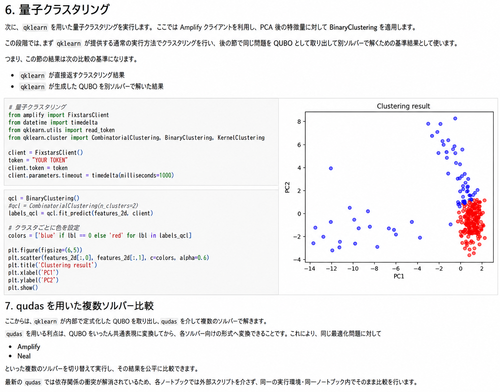500x392 pixels.
Task: Click the y-axis tick label "−4"
Action: [x=297, y=259]
